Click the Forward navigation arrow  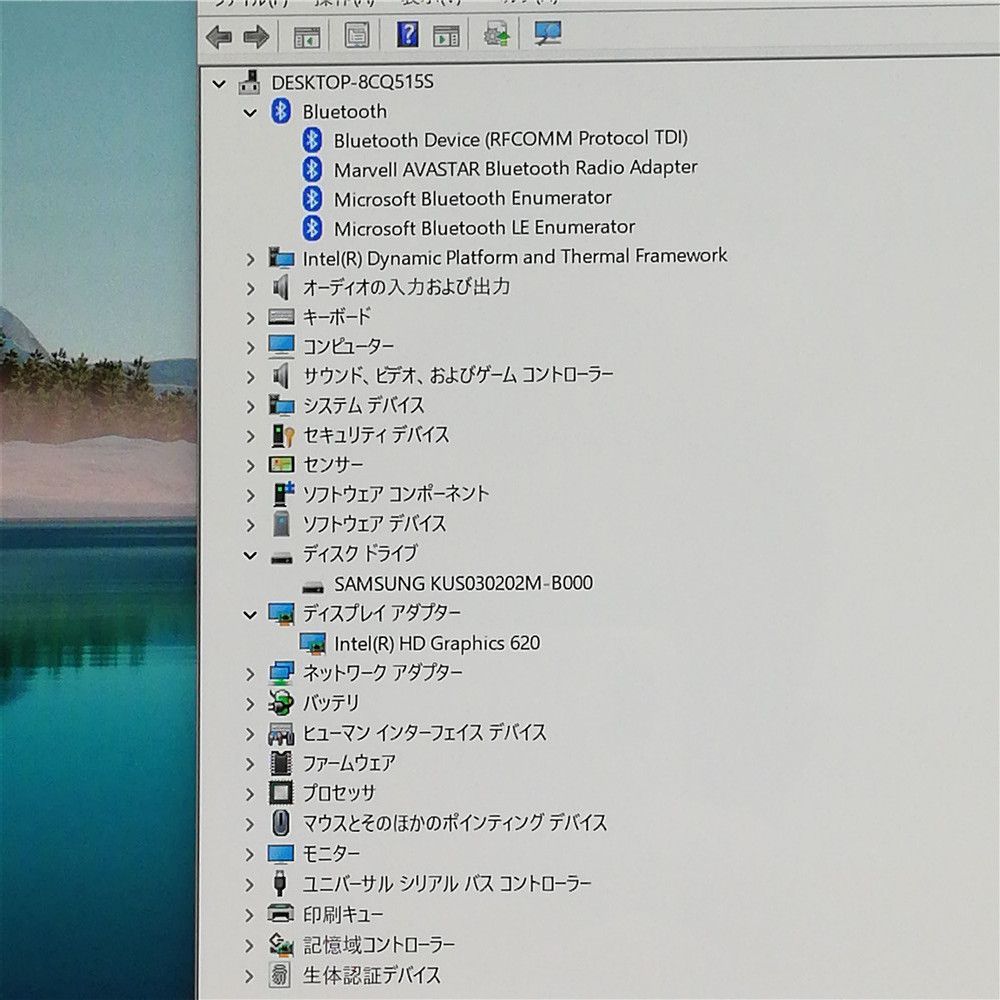pyautogui.click(x=256, y=36)
